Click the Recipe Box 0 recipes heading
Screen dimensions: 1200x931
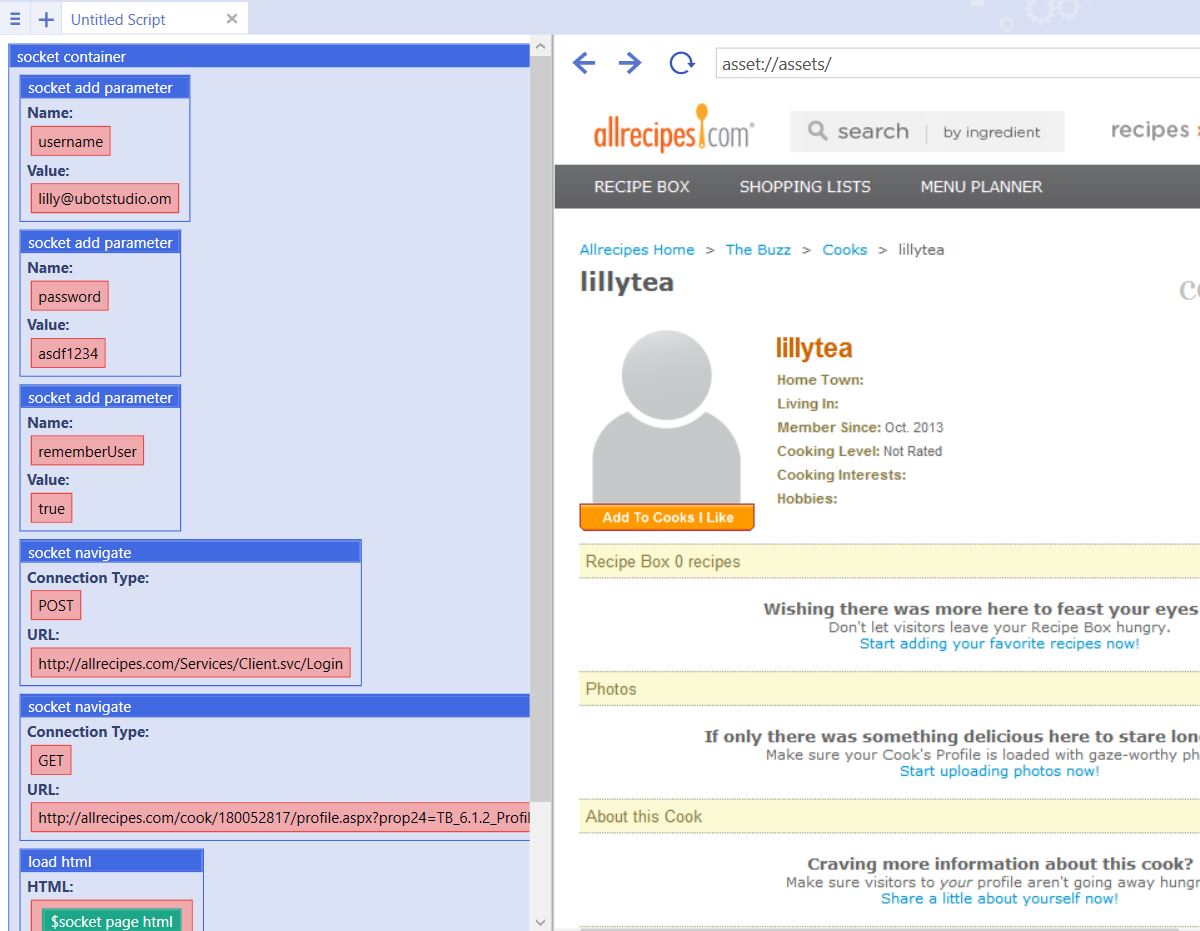click(x=663, y=562)
